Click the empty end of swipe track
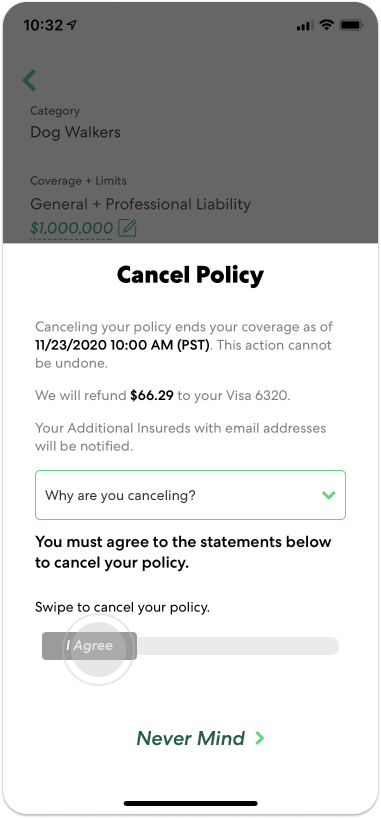The image size is (381, 818). pyautogui.click(x=238, y=646)
